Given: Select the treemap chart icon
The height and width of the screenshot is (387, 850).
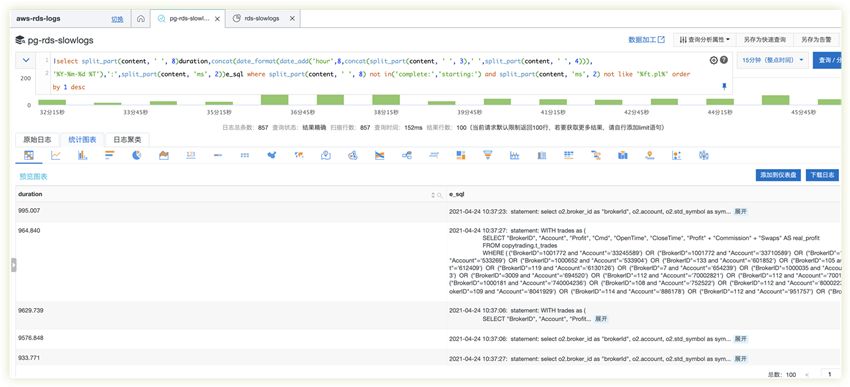Looking at the screenshot, I should coord(461,156).
